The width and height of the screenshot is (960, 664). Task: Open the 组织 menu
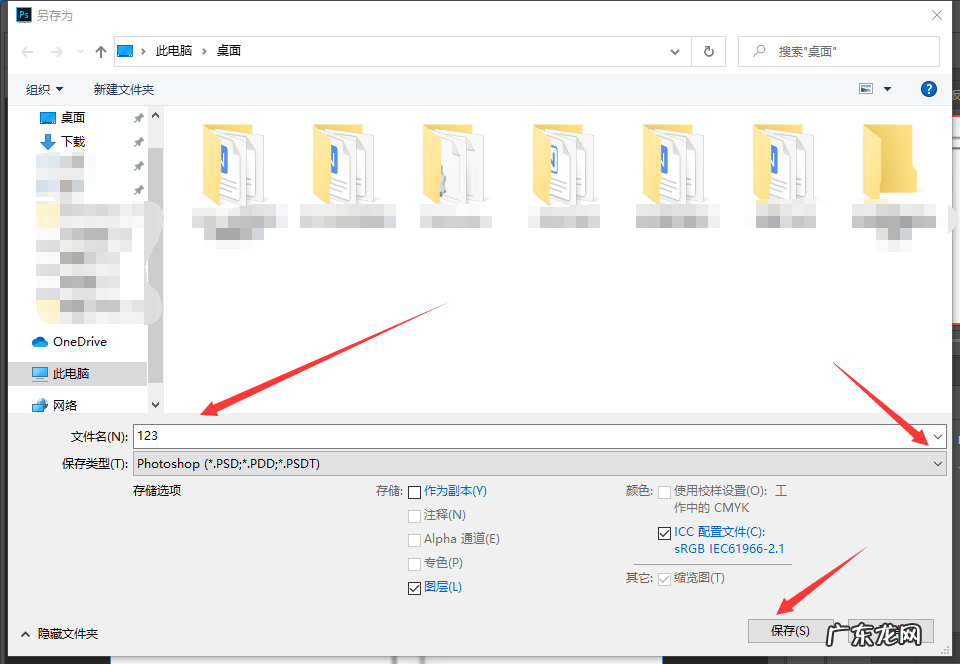pyautogui.click(x=44, y=89)
